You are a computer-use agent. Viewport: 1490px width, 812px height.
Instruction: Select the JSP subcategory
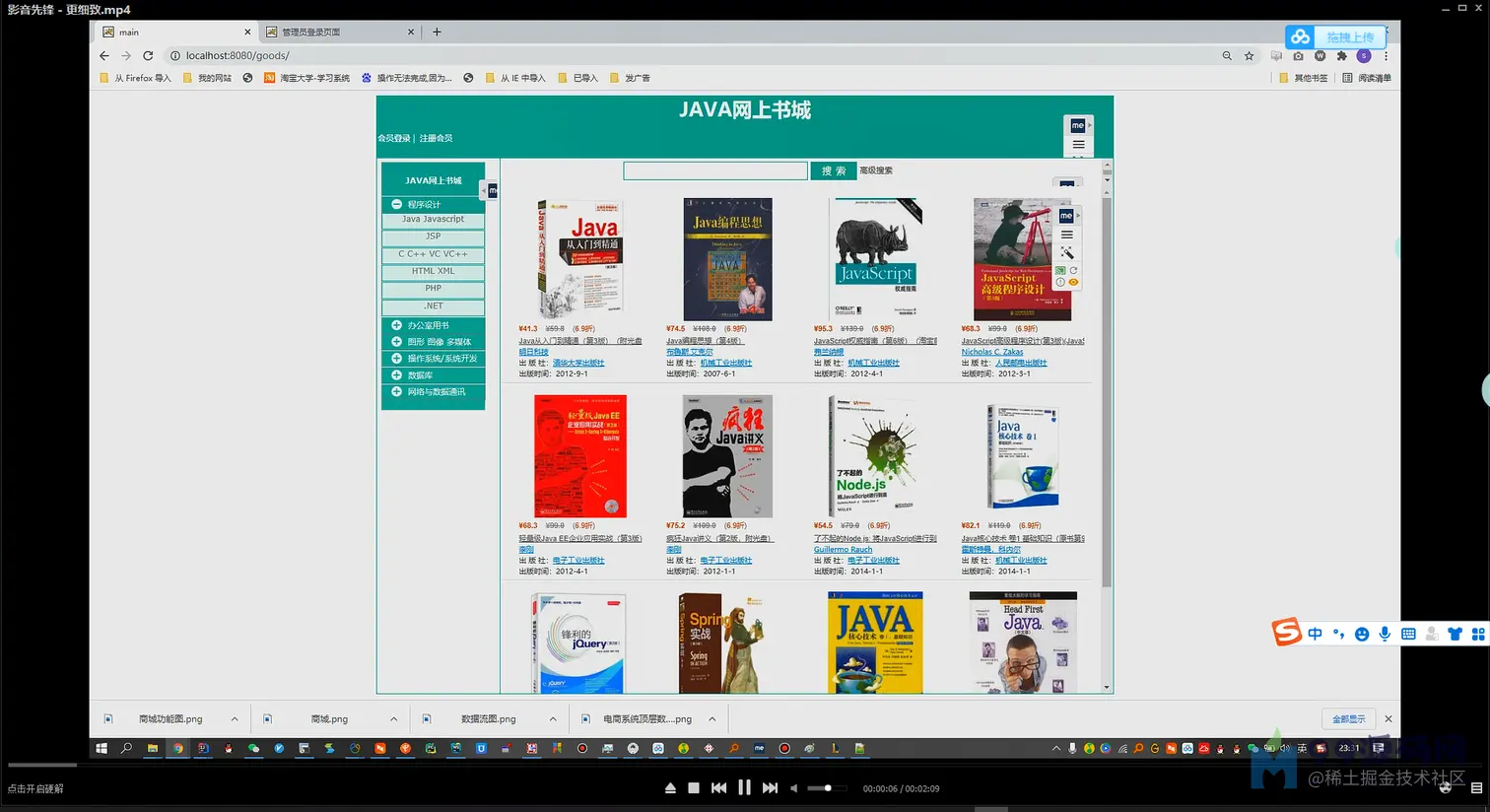click(x=433, y=237)
